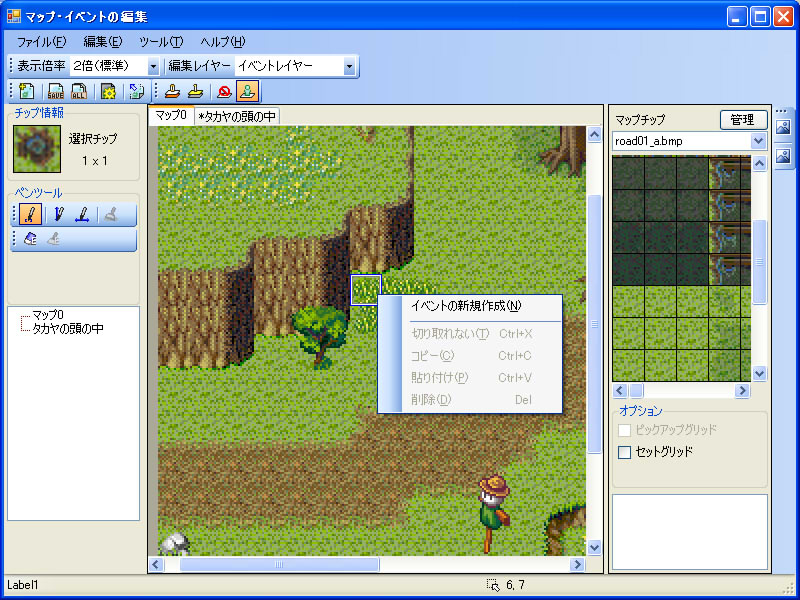The image size is (800, 600).
Task: Click chip palette scrollbar up arrow
Action: [759, 164]
